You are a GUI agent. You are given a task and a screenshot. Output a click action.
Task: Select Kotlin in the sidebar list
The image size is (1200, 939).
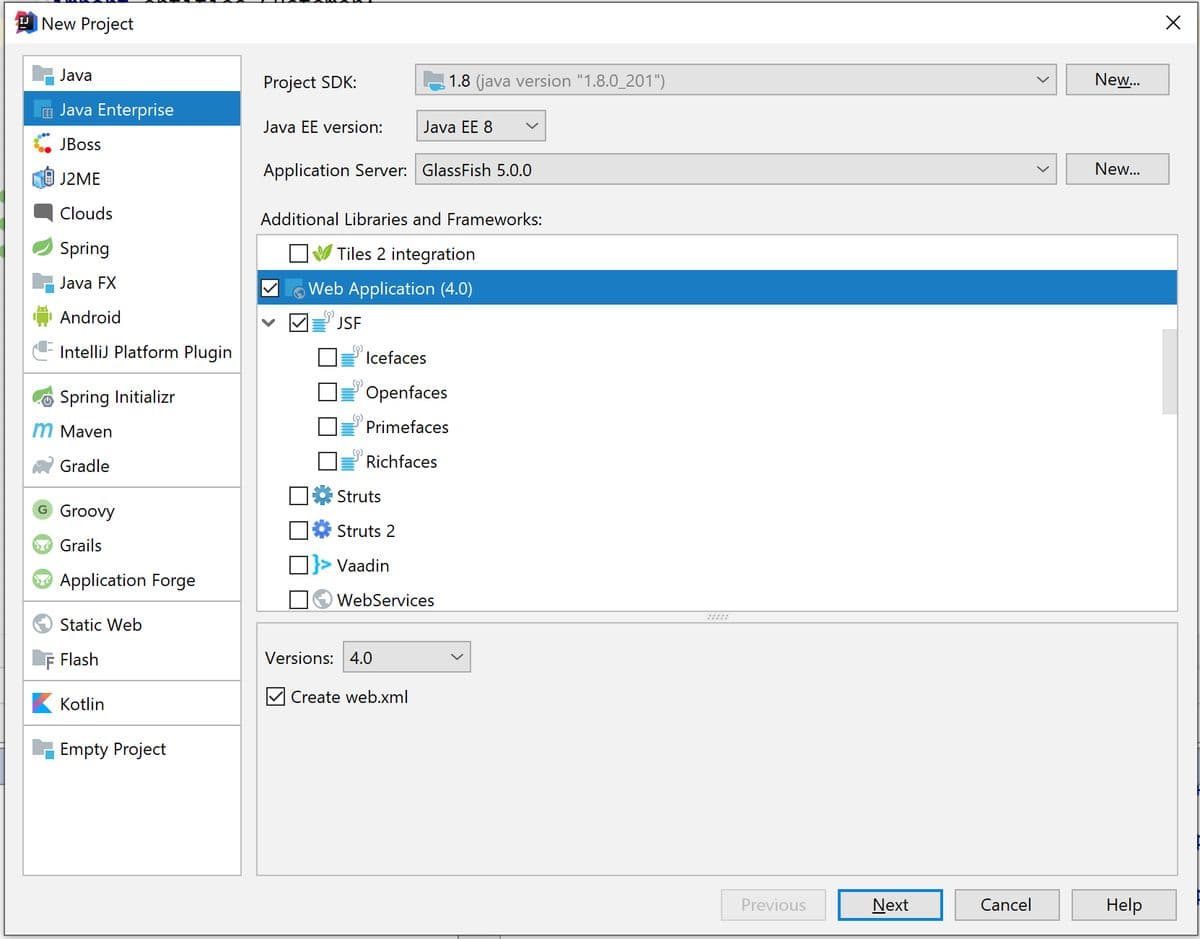click(132, 704)
